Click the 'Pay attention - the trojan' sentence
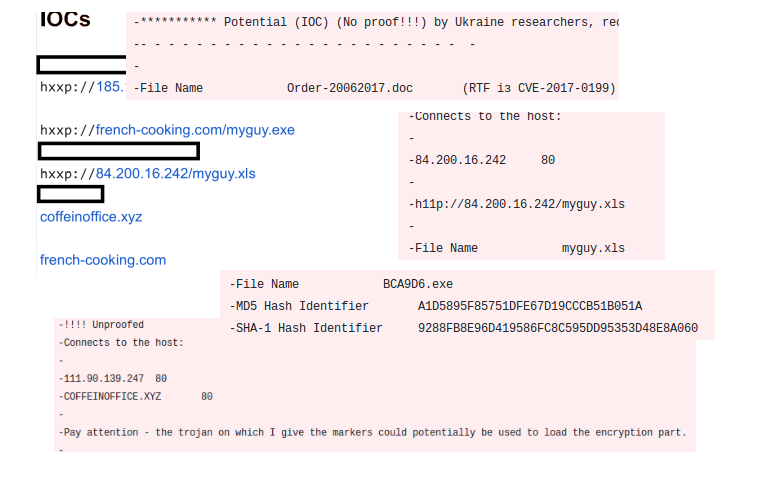The height and width of the screenshot is (481, 758). (373, 432)
